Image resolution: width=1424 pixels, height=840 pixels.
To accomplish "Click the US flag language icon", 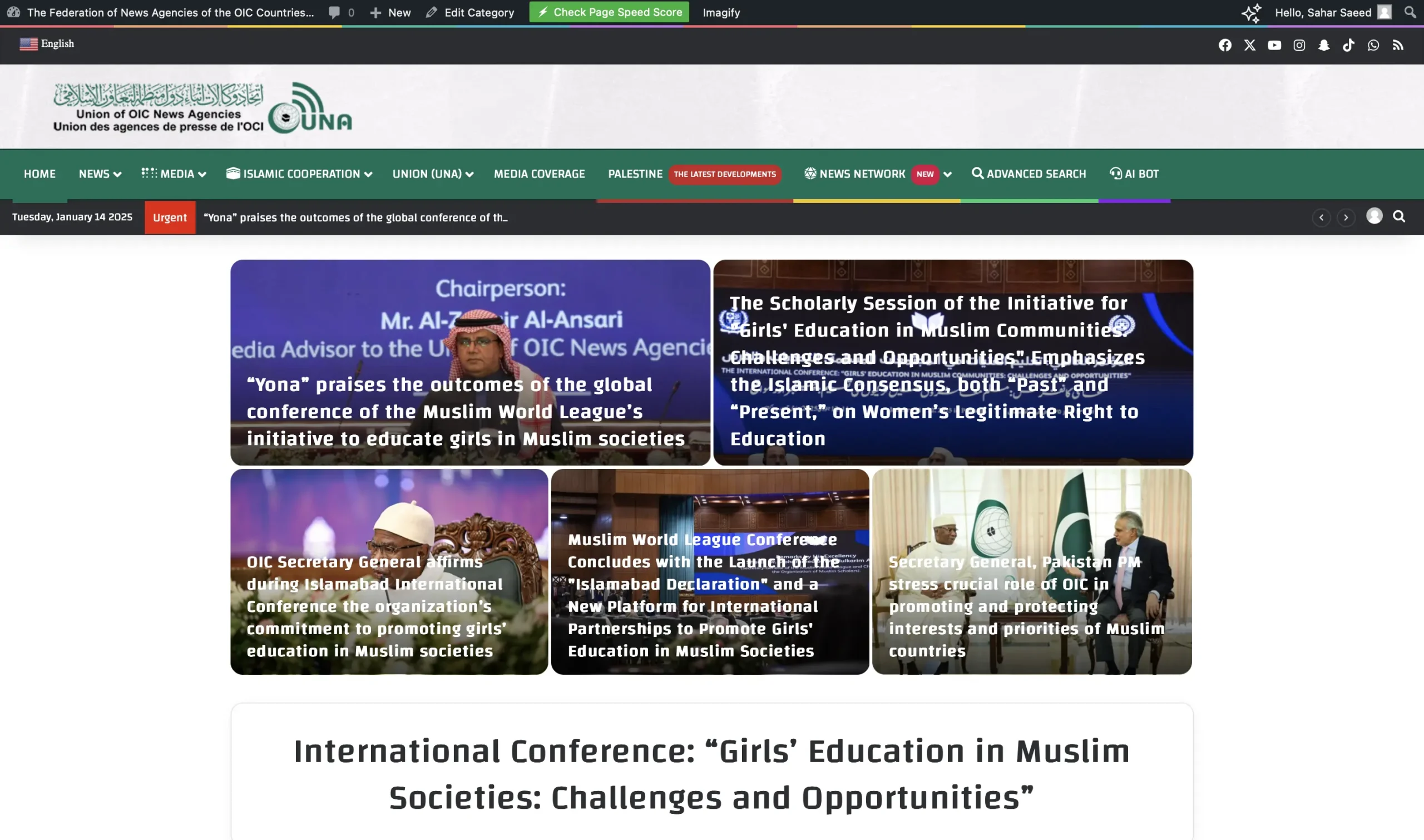I will click(28, 43).
